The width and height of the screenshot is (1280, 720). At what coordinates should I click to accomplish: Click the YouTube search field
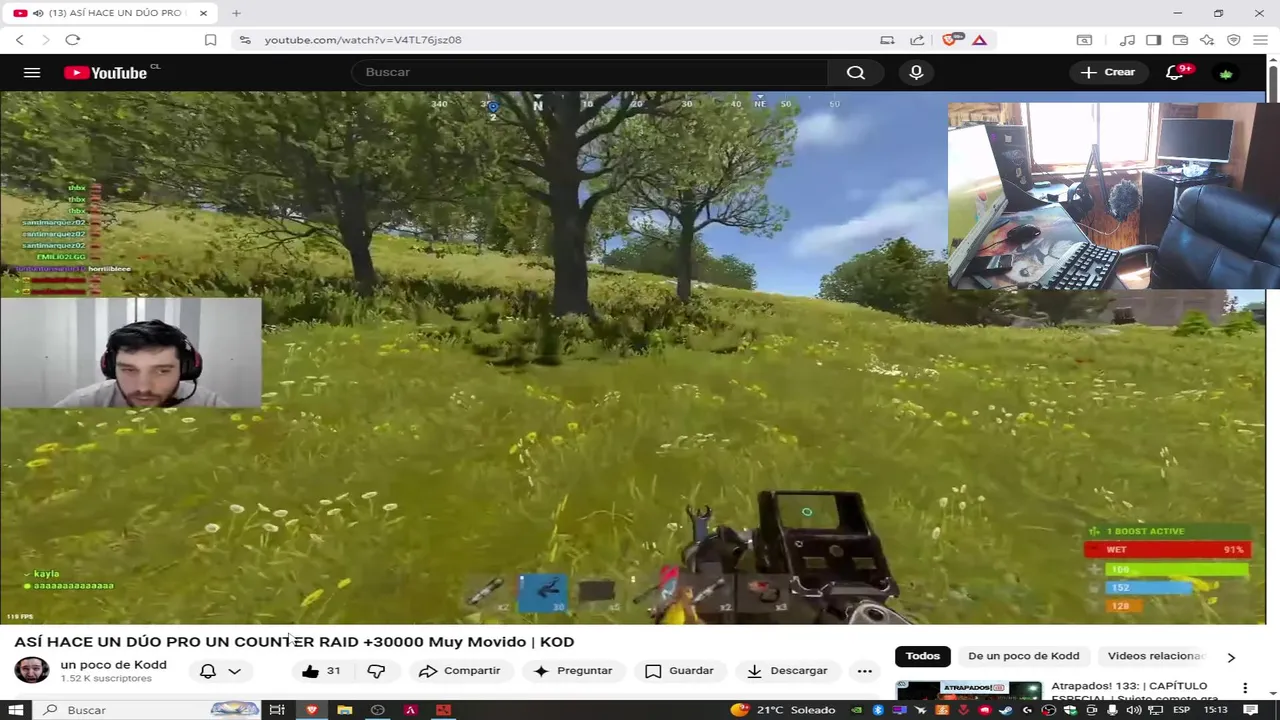pyautogui.click(x=590, y=72)
